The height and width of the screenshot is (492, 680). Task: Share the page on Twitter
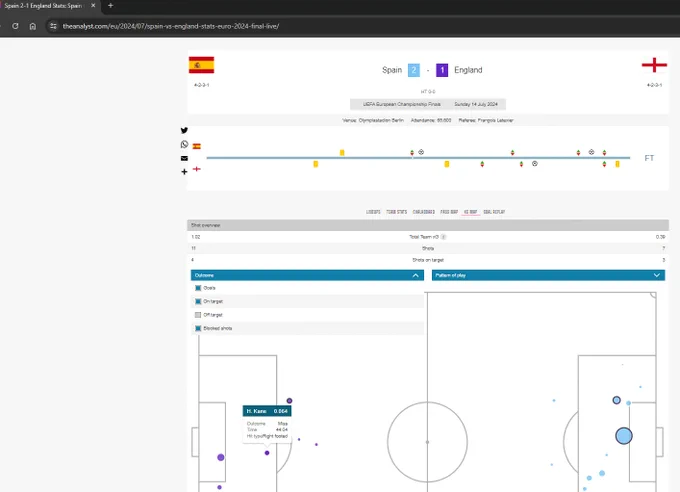click(184, 130)
